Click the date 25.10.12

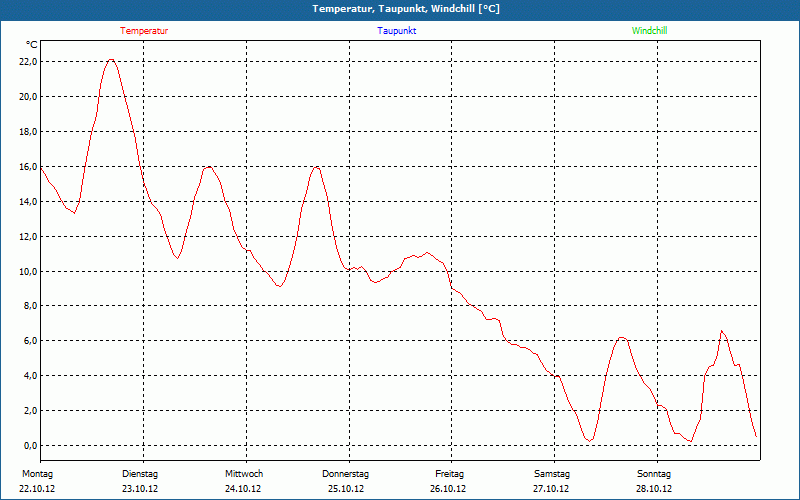[x=346, y=489]
